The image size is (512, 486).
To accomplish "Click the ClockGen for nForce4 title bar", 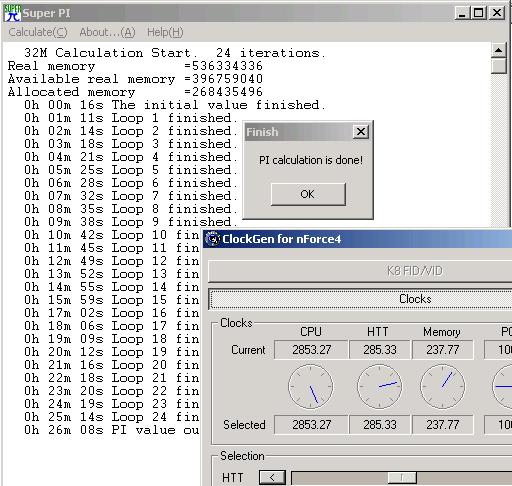I will point(357,239).
